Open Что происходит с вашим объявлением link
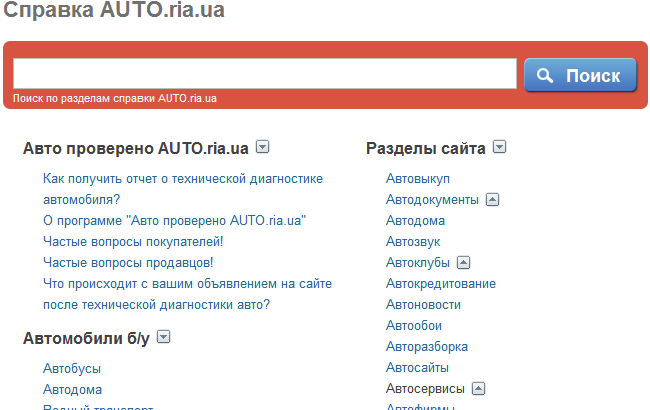The image size is (650, 410). [x=187, y=294]
